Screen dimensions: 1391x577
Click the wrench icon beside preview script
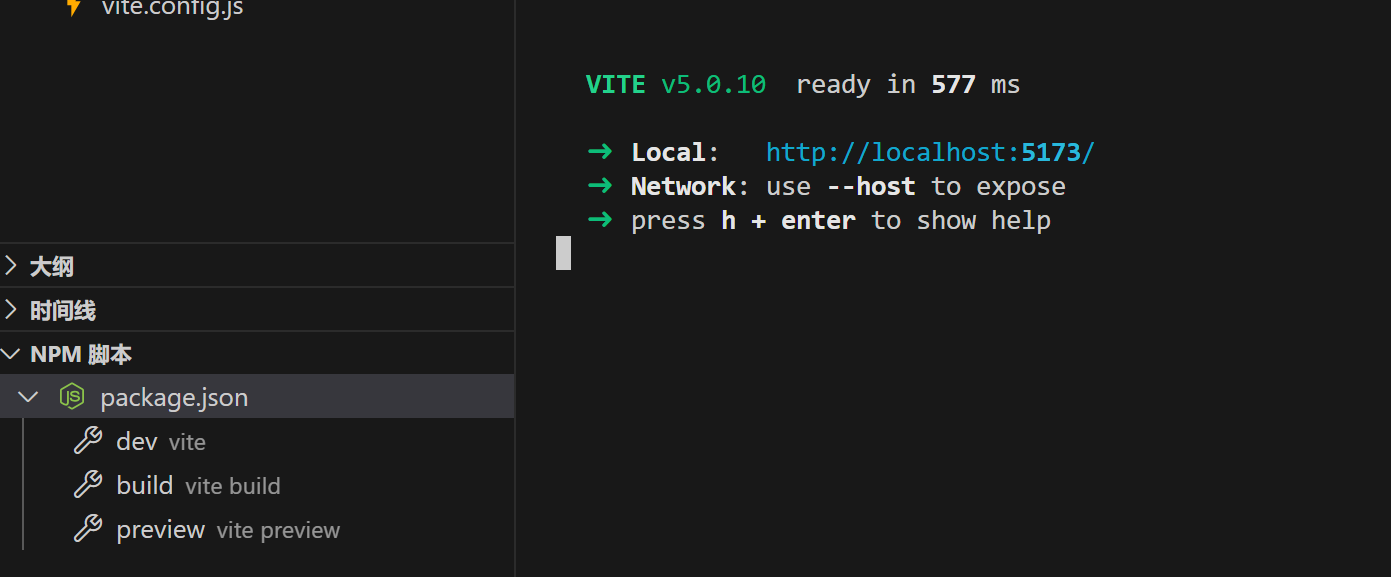tap(88, 529)
